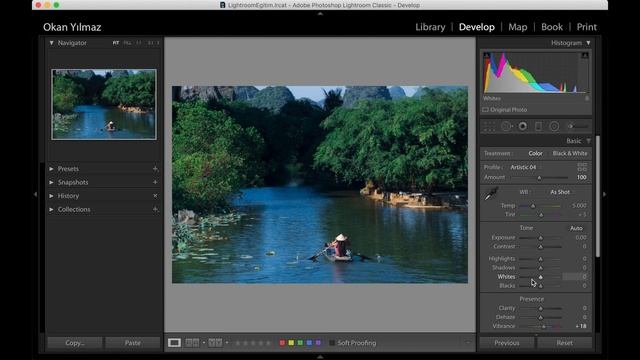Click the Okan Yılmaz identity plate

72,27
